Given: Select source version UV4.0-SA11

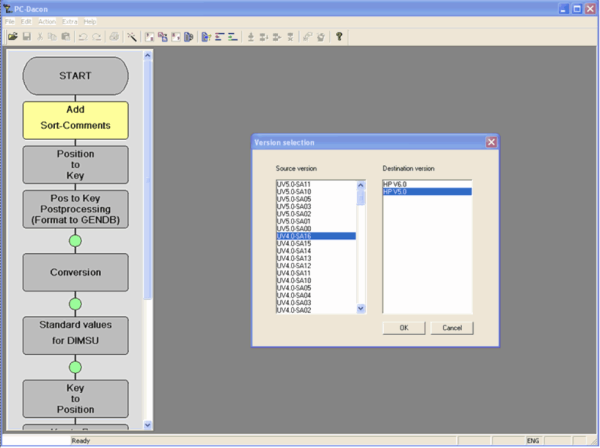Looking at the screenshot, I should pyautogui.click(x=316, y=273).
